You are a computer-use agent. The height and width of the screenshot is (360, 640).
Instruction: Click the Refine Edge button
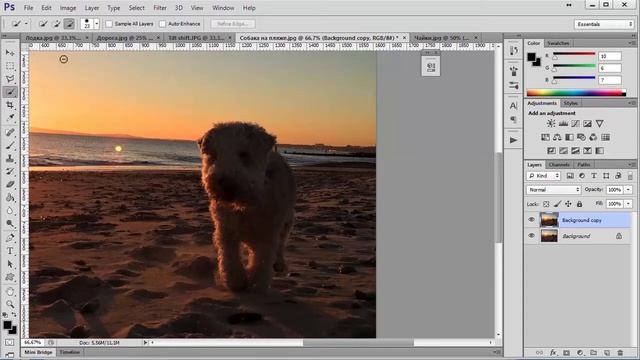pyautogui.click(x=233, y=24)
